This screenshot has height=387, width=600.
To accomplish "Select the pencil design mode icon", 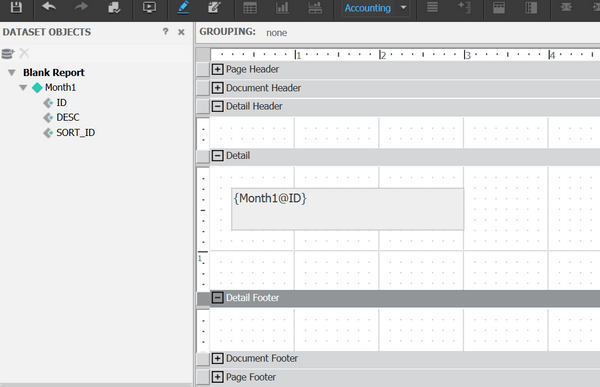I will pos(183,8).
